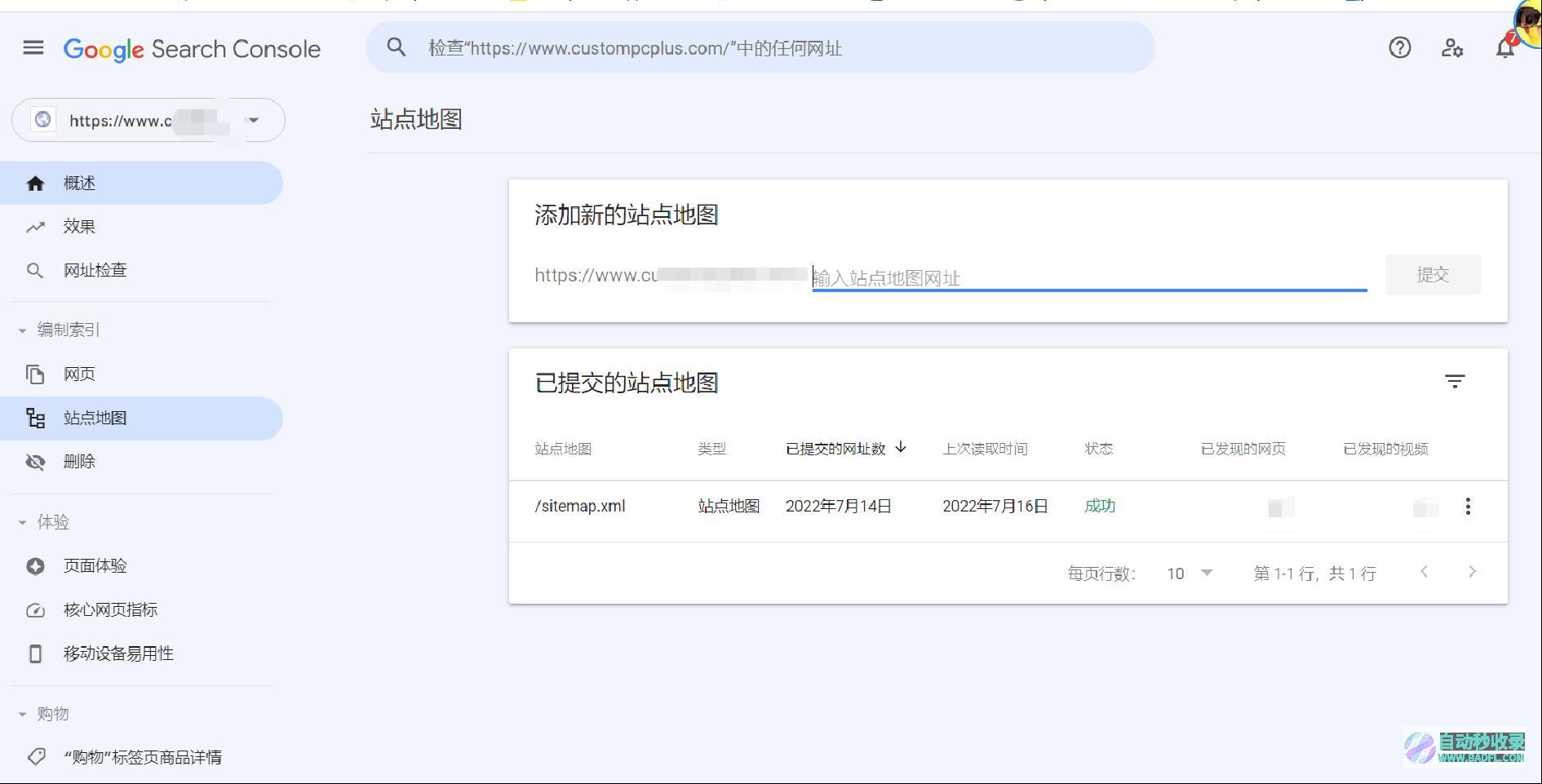Click the 提交 button

1433,275
